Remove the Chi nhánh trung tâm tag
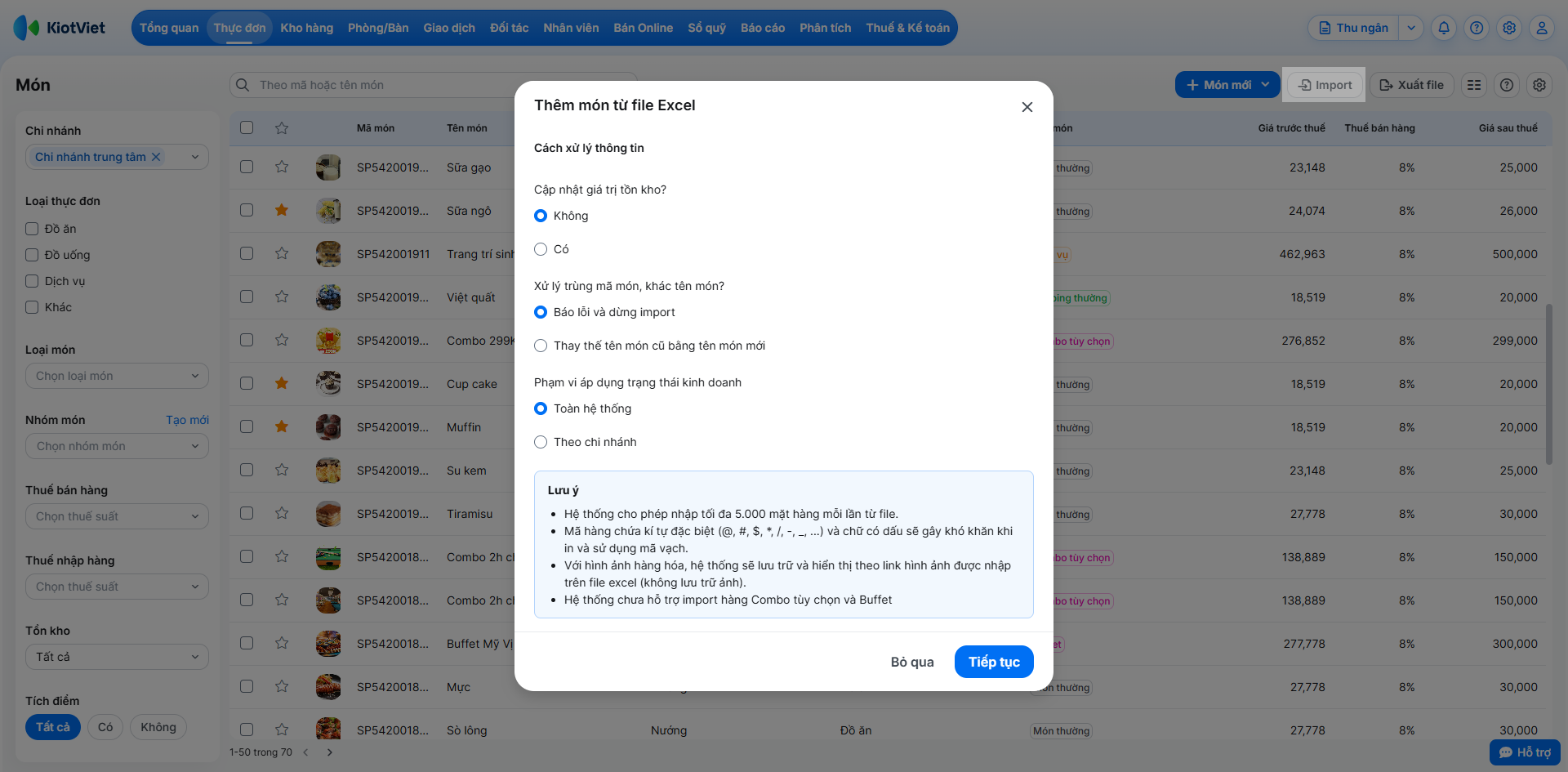The width and height of the screenshot is (1568, 772). tap(156, 157)
